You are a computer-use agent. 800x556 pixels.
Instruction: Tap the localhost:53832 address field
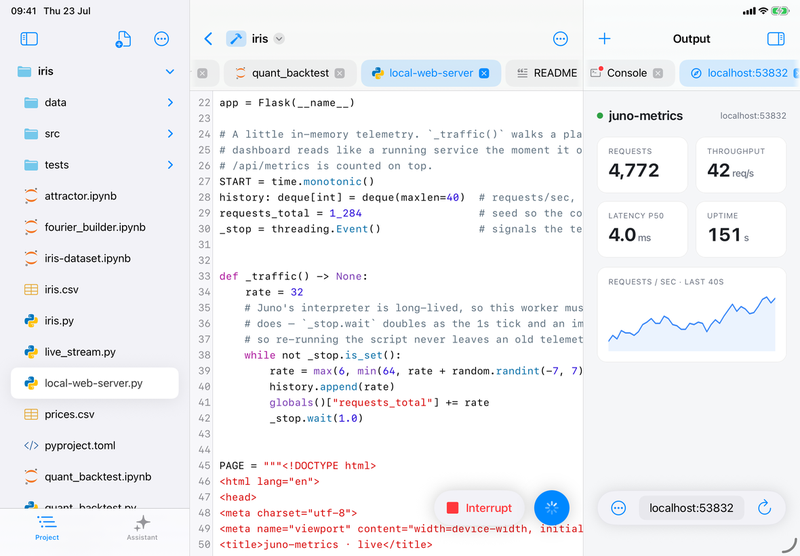coord(691,508)
